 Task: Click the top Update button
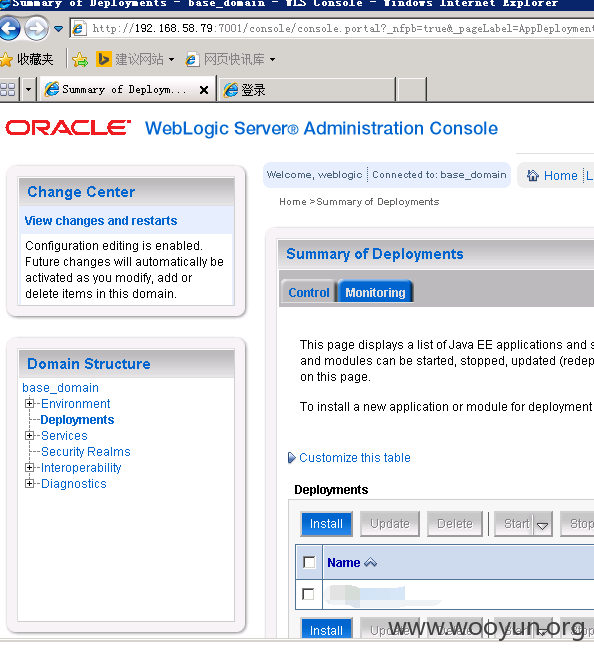(x=389, y=523)
